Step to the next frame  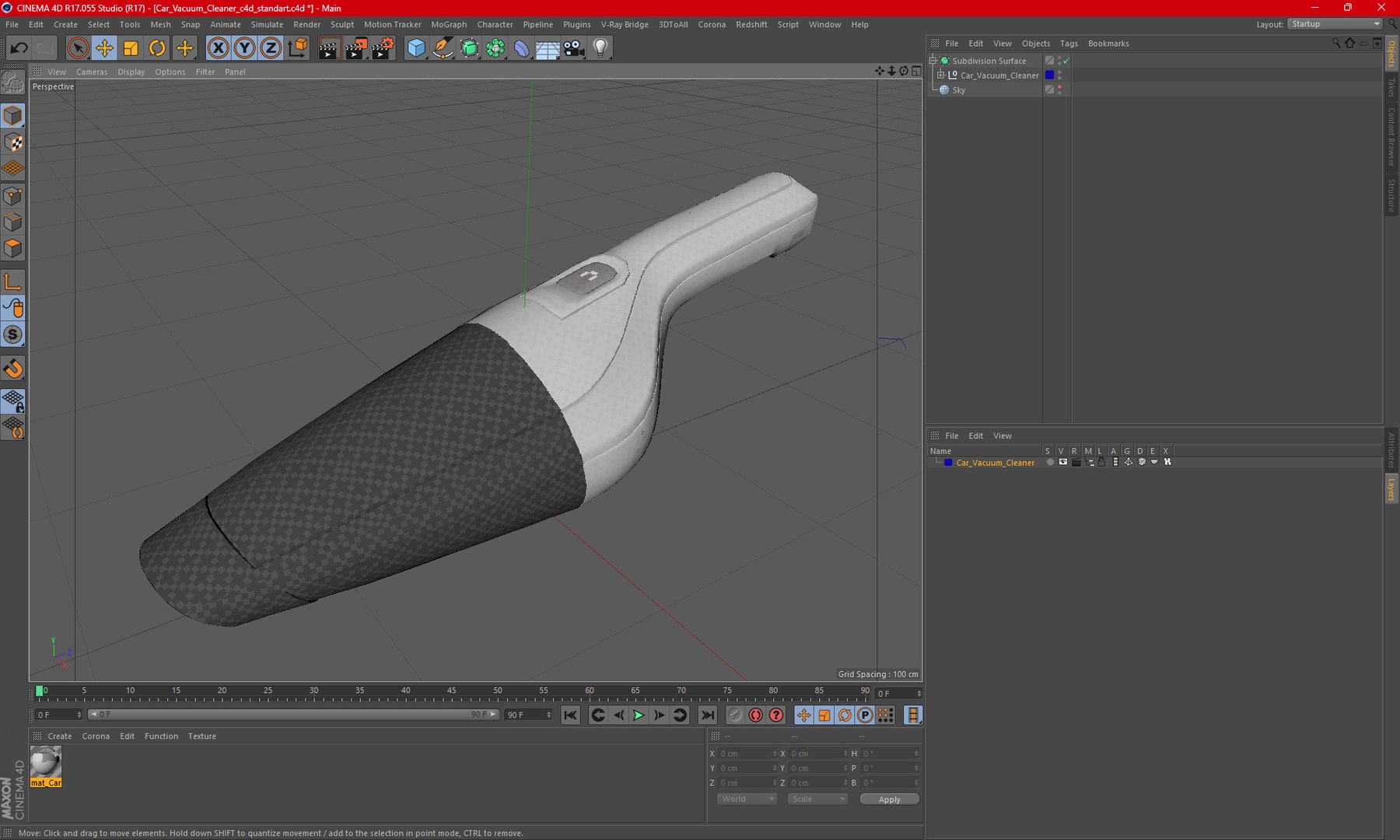(x=660, y=715)
